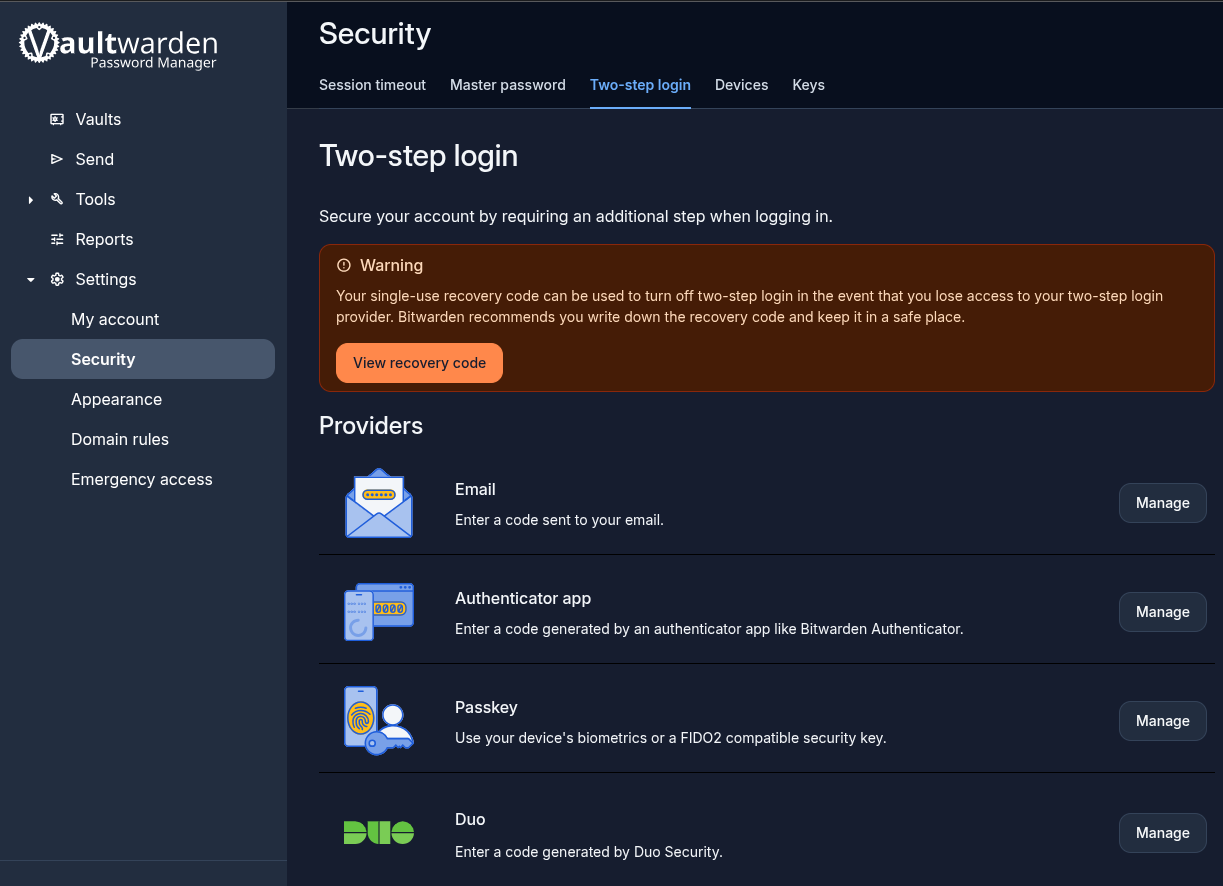The image size is (1223, 886).
Task: Click 'Enter a code sent to your email.'
Action: [559, 520]
